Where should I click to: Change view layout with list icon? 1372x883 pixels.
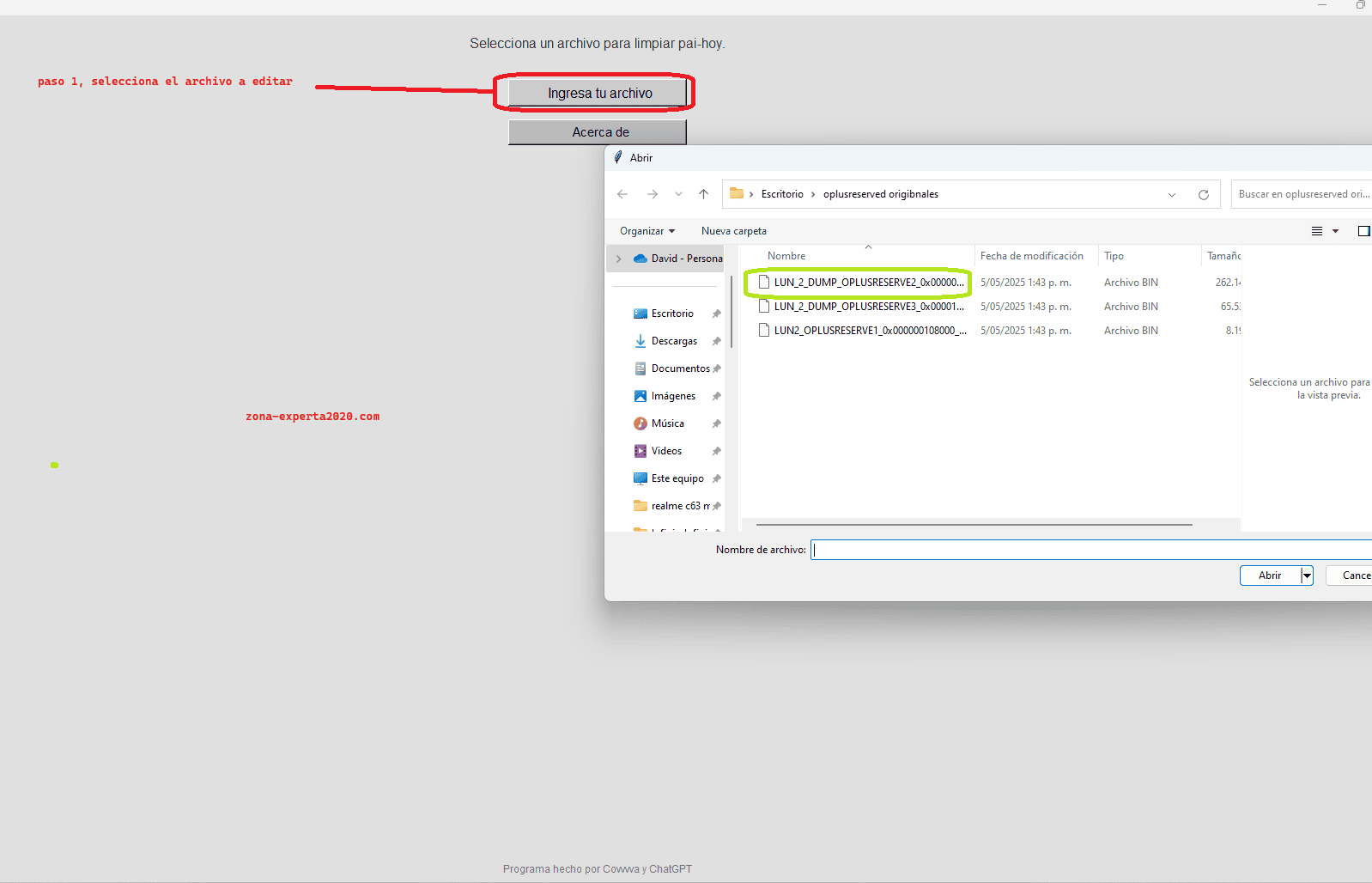click(1317, 231)
